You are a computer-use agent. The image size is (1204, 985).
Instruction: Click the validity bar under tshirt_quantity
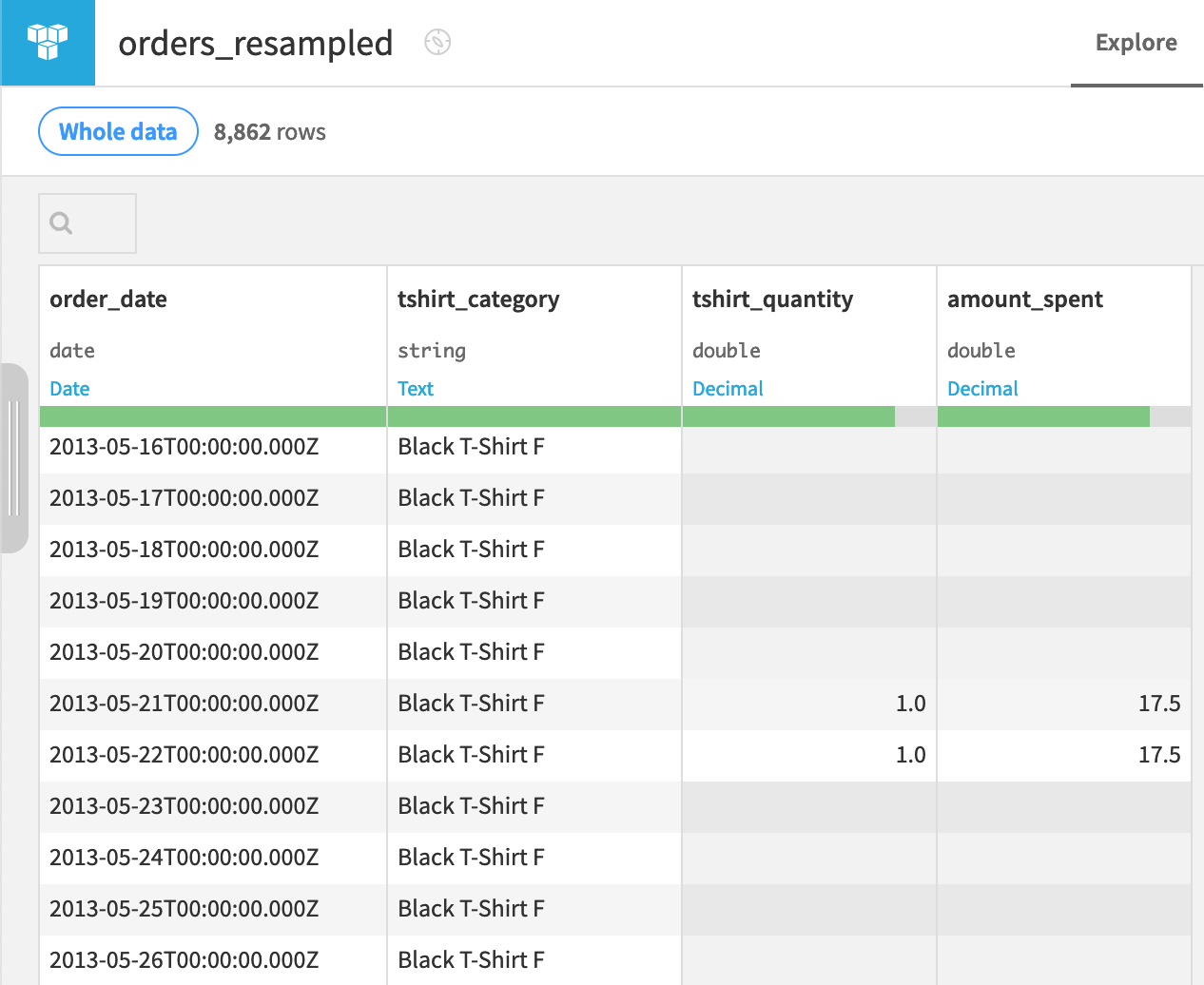(787, 415)
